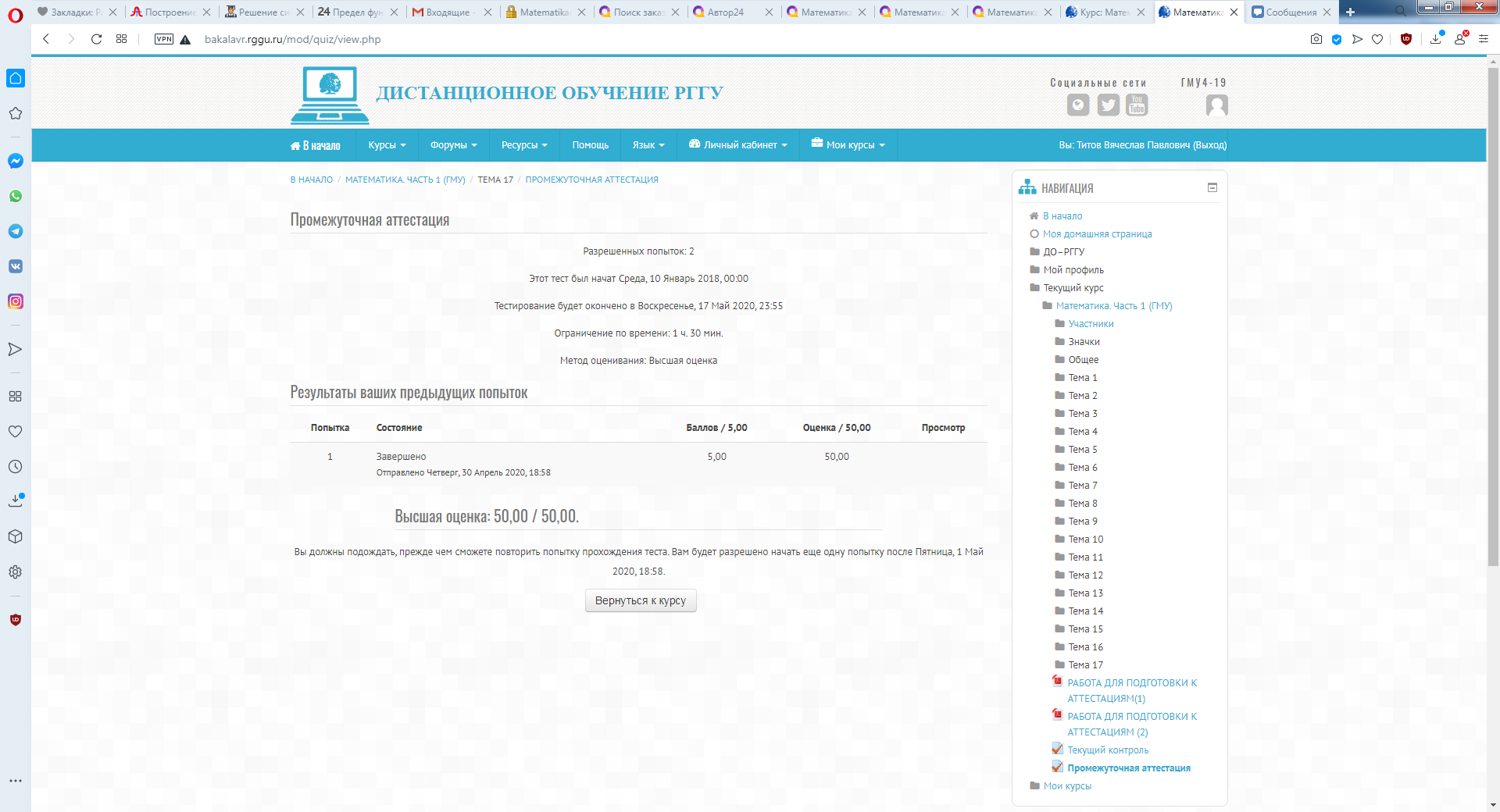1500x812 pixels.
Task: Open the Twitter social network icon
Action: point(1108,105)
